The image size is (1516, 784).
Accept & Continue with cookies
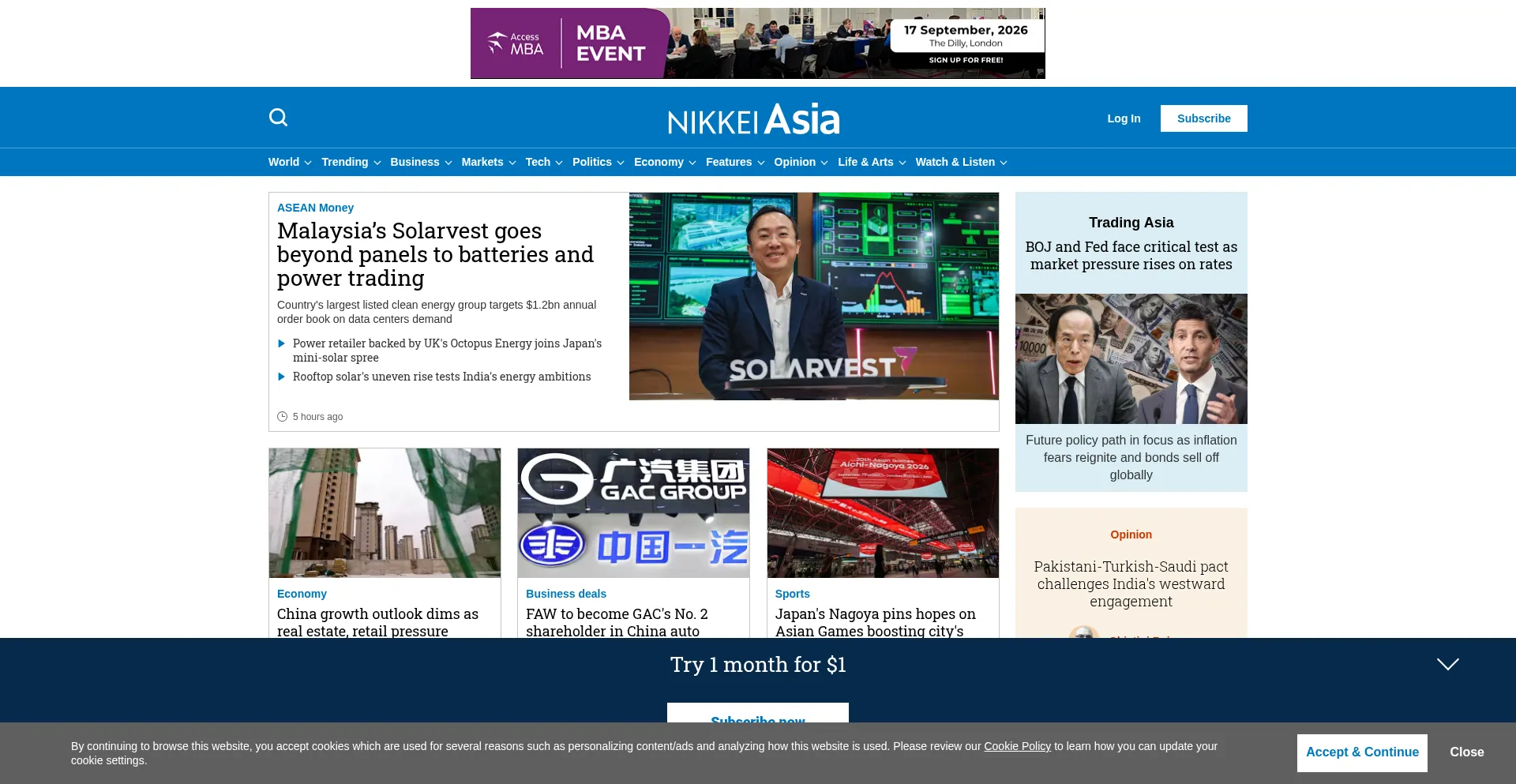[x=1362, y=752]
